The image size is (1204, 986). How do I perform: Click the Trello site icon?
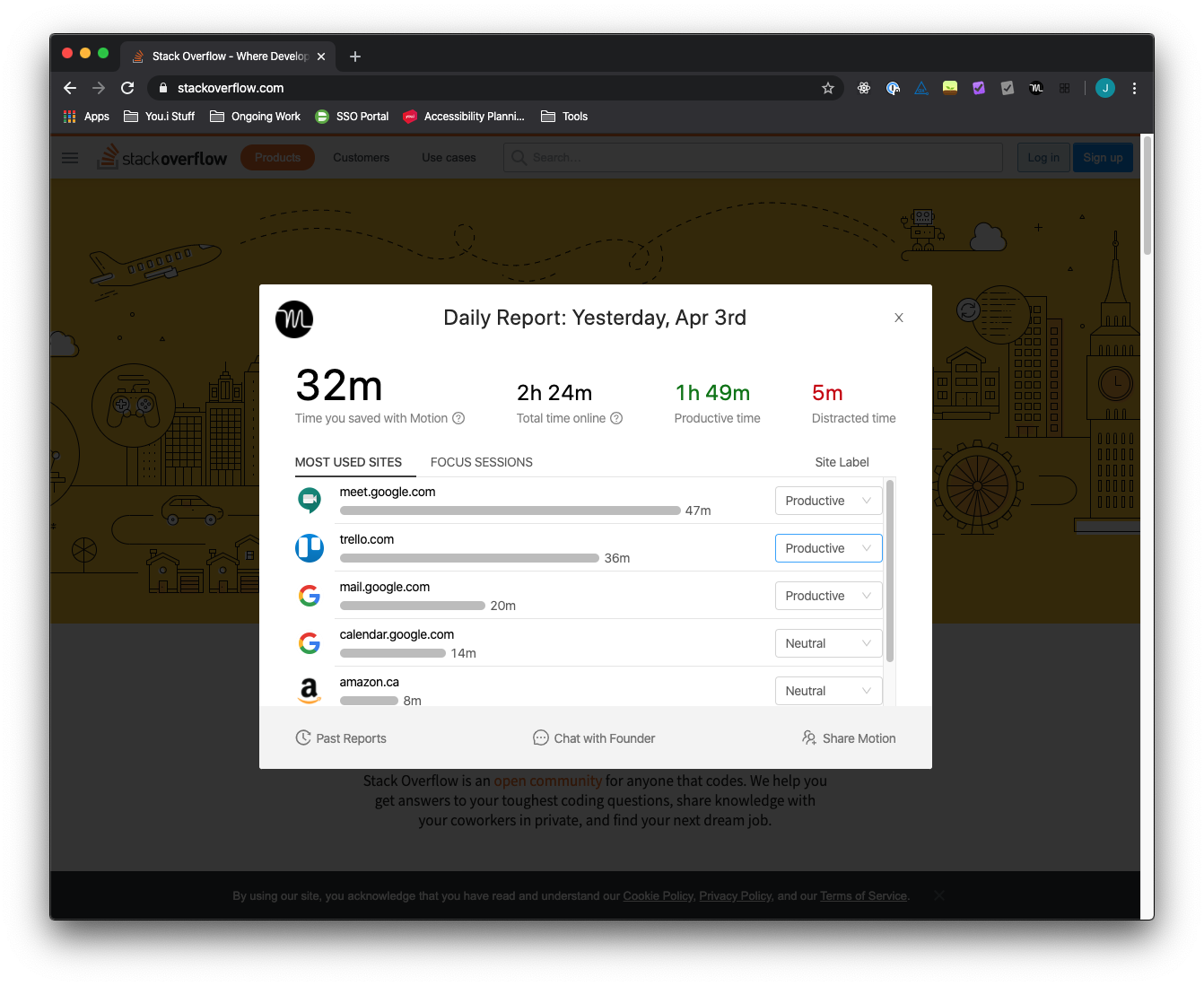[x=310, y=547]
